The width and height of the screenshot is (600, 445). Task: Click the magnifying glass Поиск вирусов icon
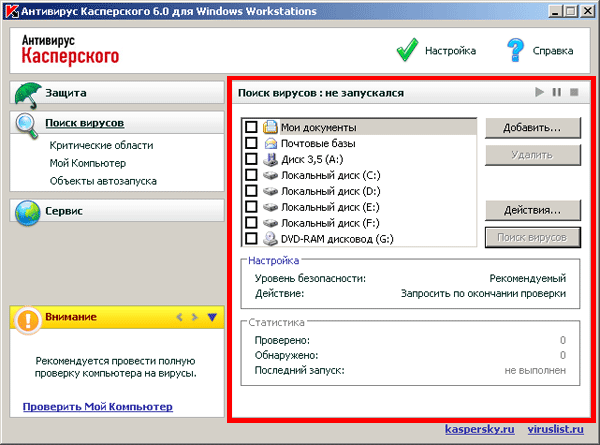(x=27, y=126)
